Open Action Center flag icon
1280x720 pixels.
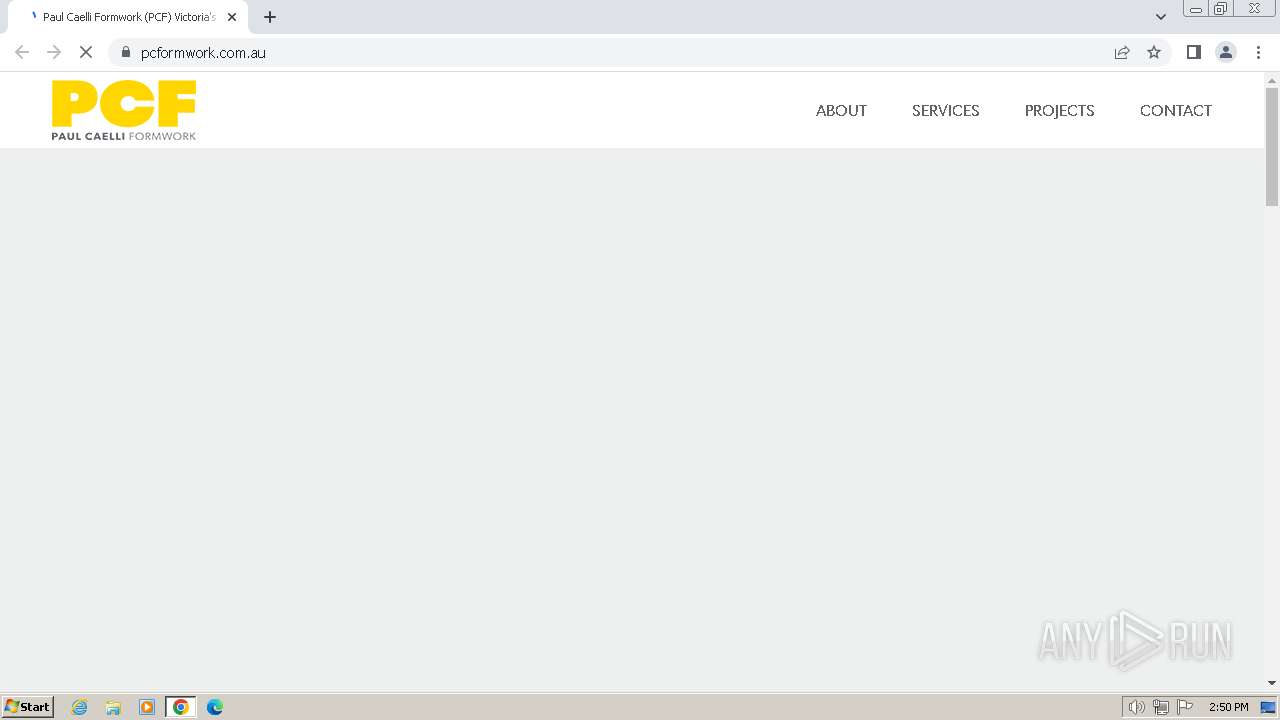[x=1185, y=707]
